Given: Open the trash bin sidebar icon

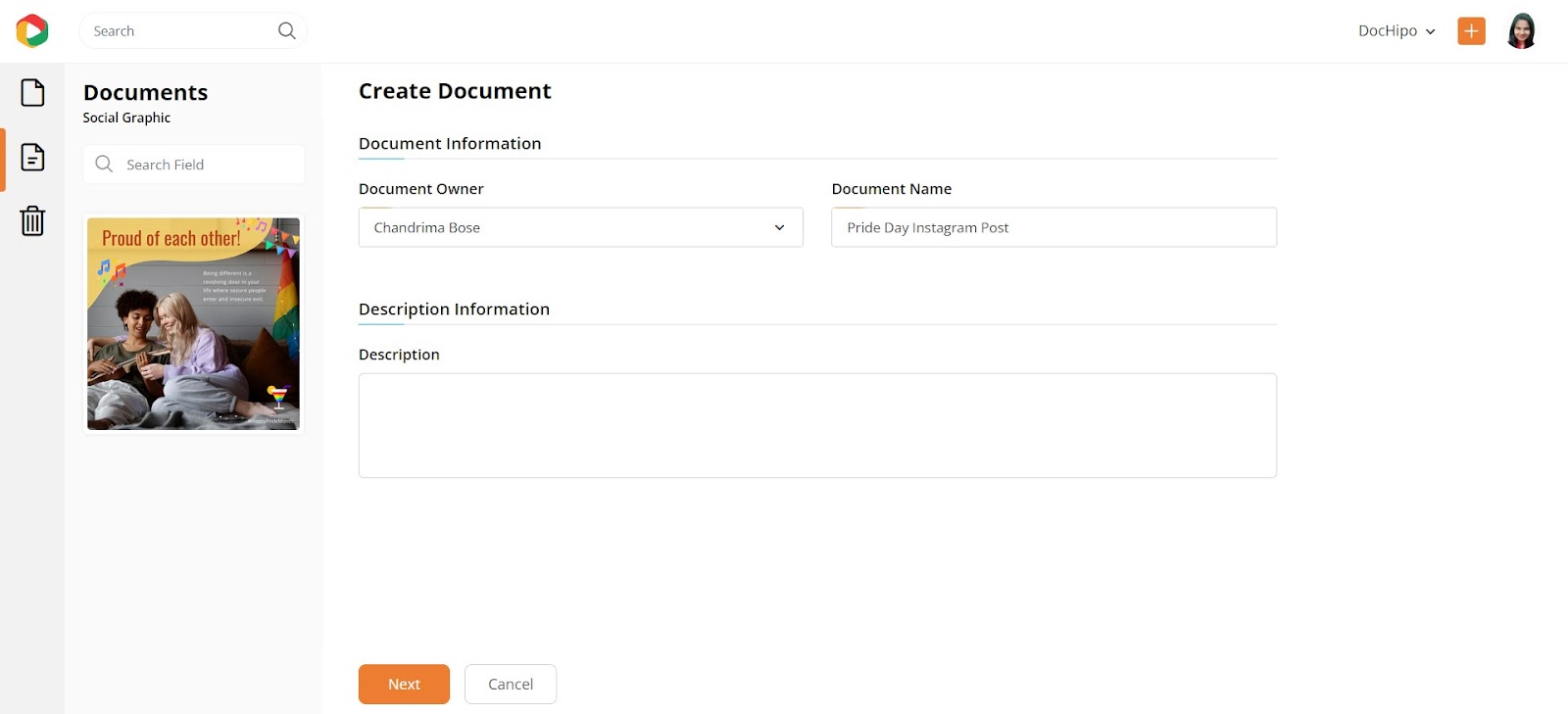Looking at the screenshot, I should (x=32, y=220).
